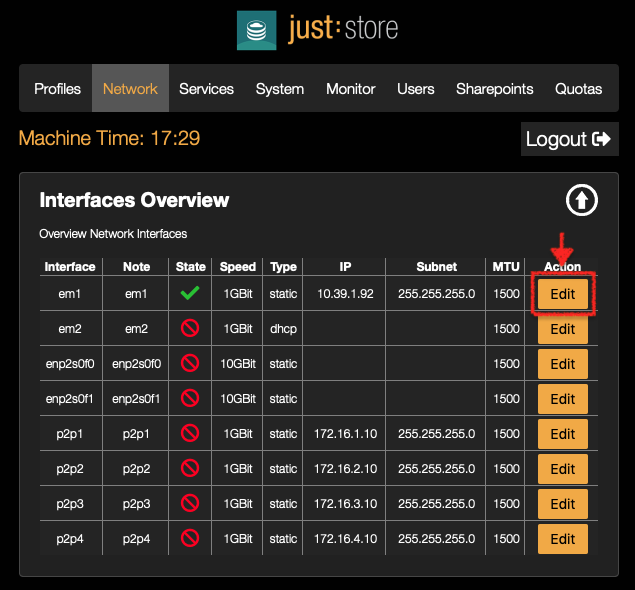This screenshot has width=635, height=590.
Task: Click the disabled state icon for p2p2
Action: tap(190, 468)
